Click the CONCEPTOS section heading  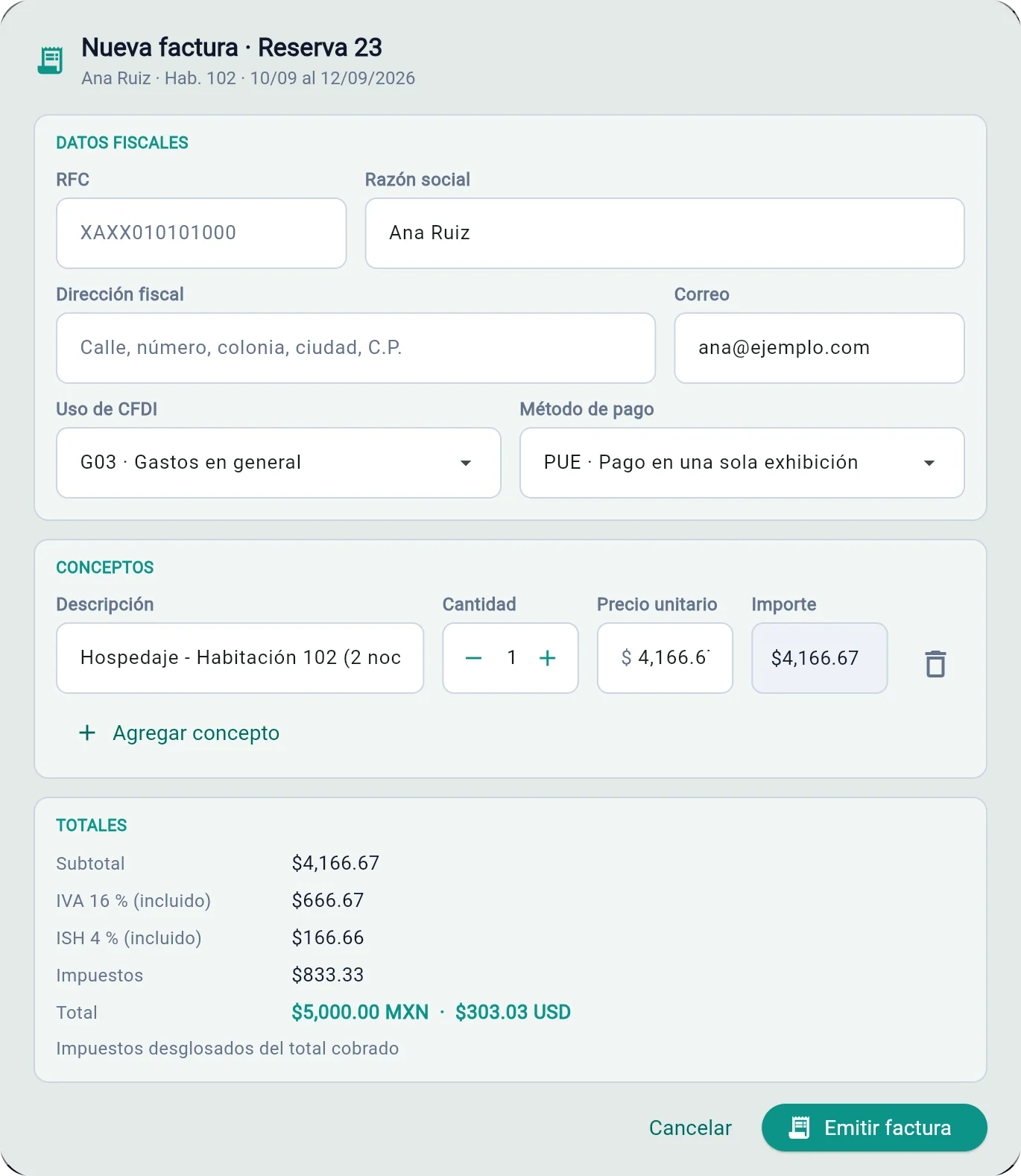(105, 567)
